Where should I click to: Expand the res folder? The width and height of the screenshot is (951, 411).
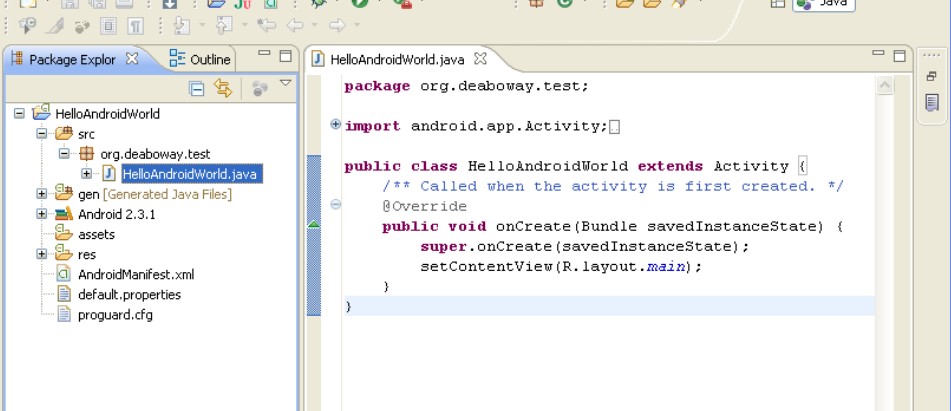41,254
